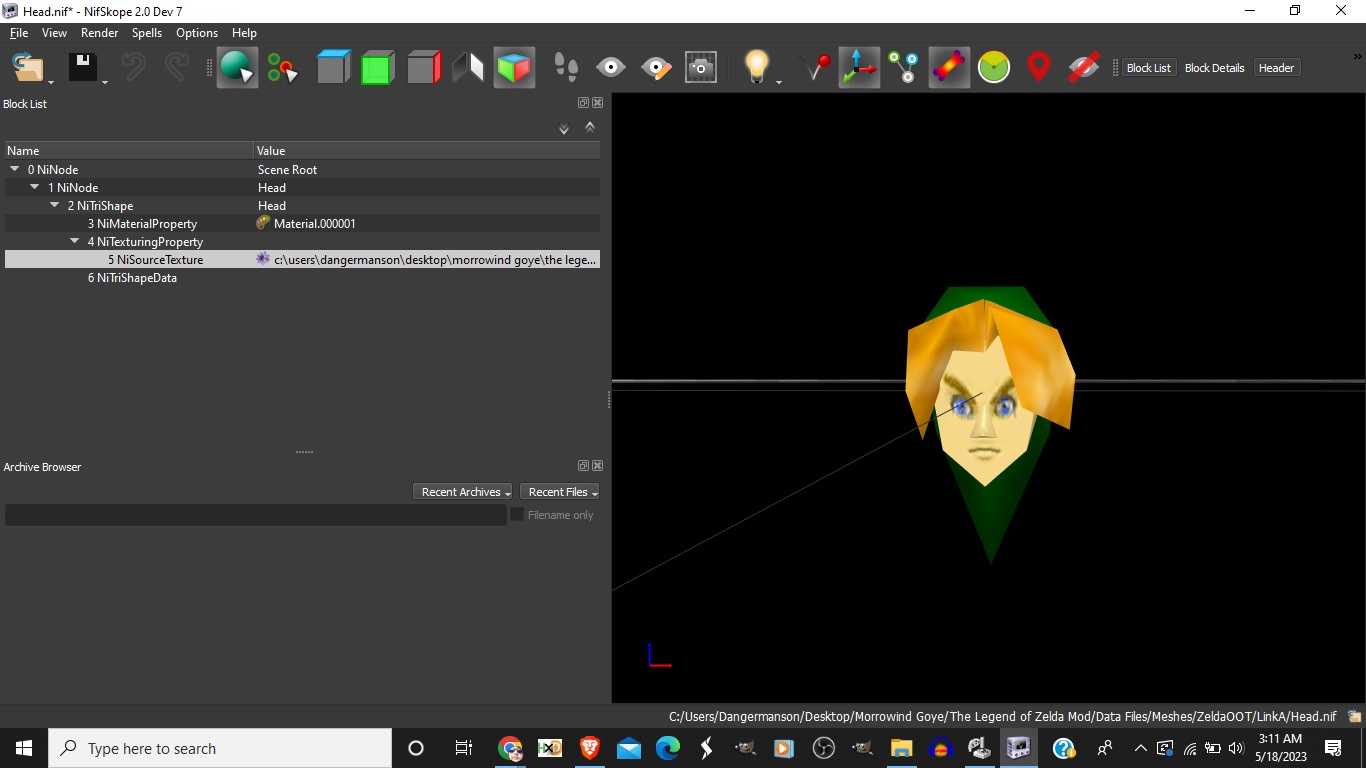This screenshot has width=1366, height=768.
Task: Float the Archive Browser panel
Action: [583, 466]
